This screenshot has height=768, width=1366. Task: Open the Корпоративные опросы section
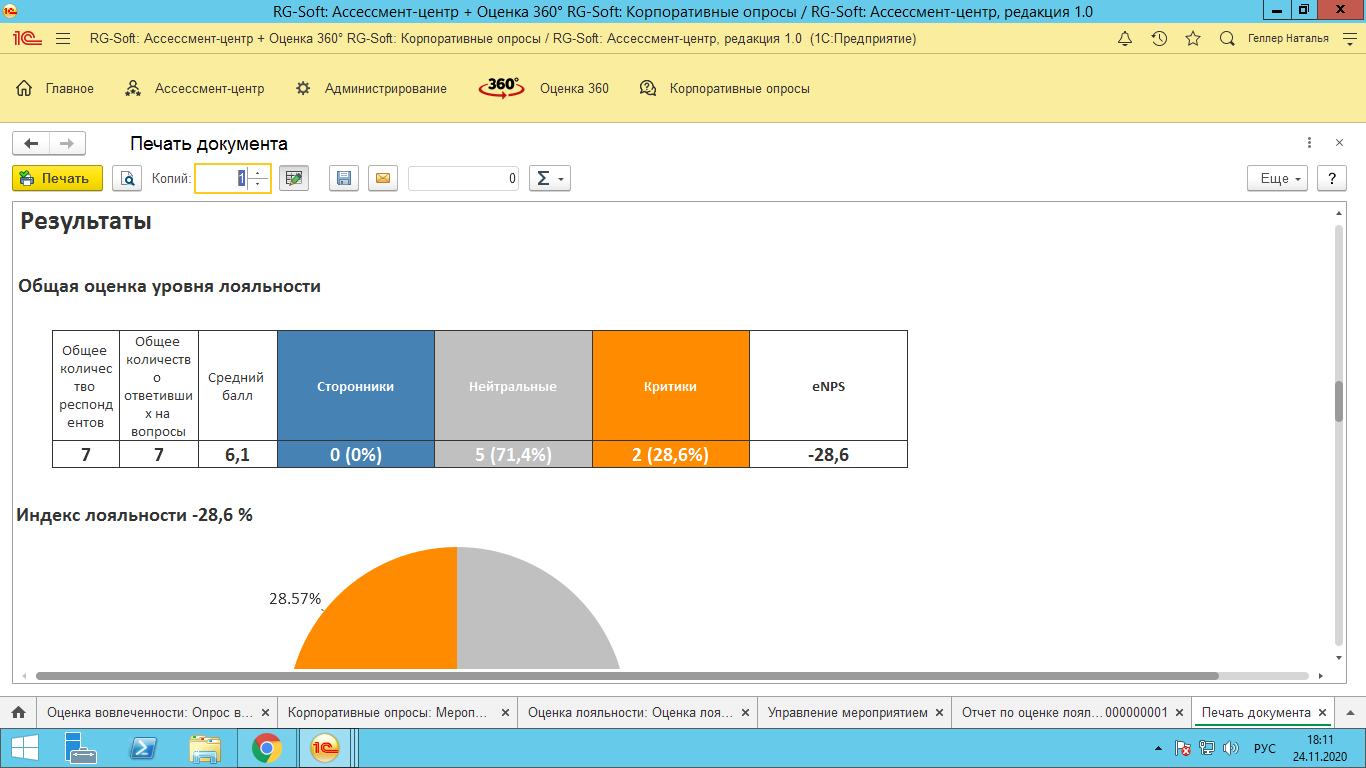coord(725,88)
